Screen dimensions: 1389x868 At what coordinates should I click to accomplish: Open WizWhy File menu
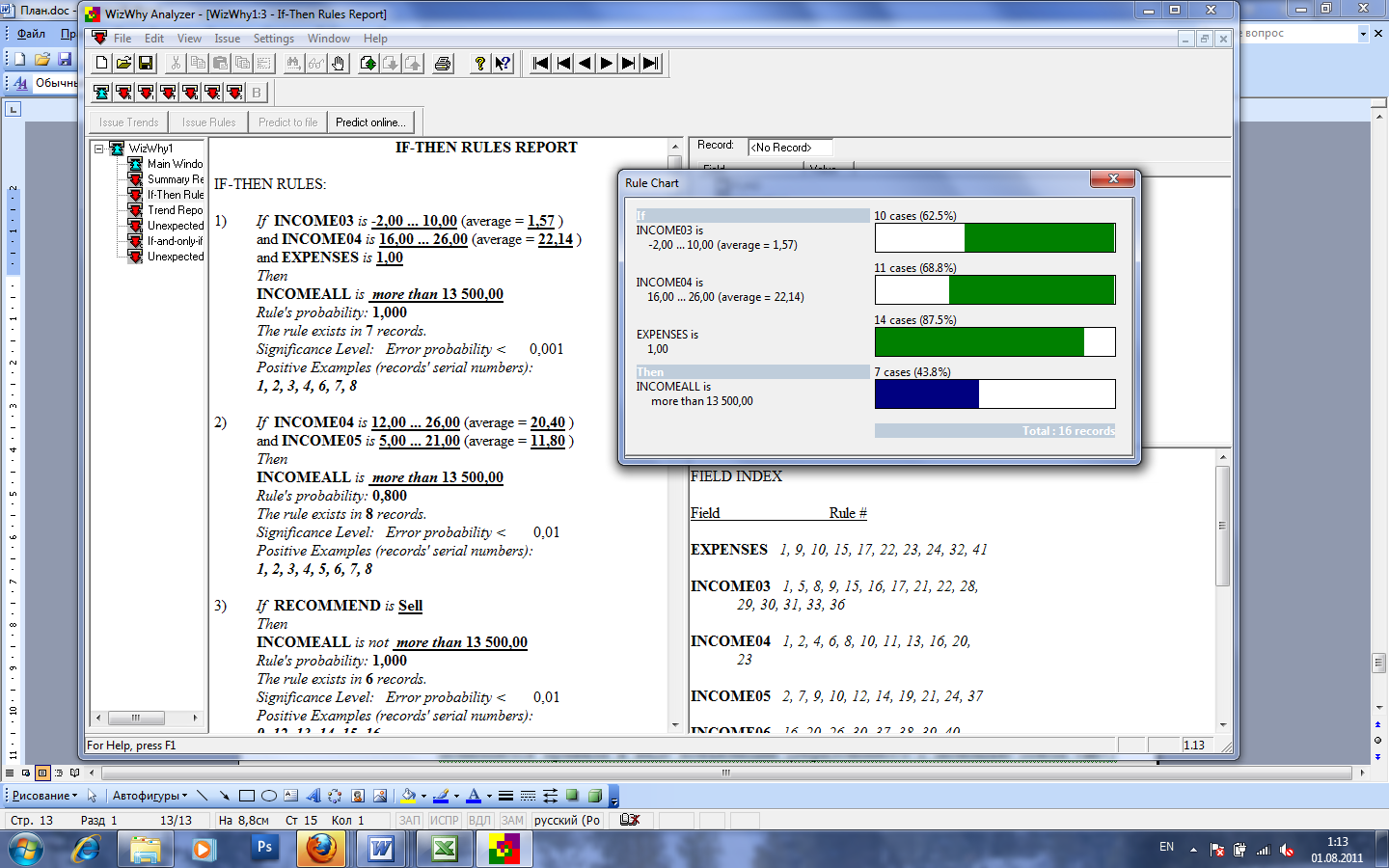coord(123,39)
